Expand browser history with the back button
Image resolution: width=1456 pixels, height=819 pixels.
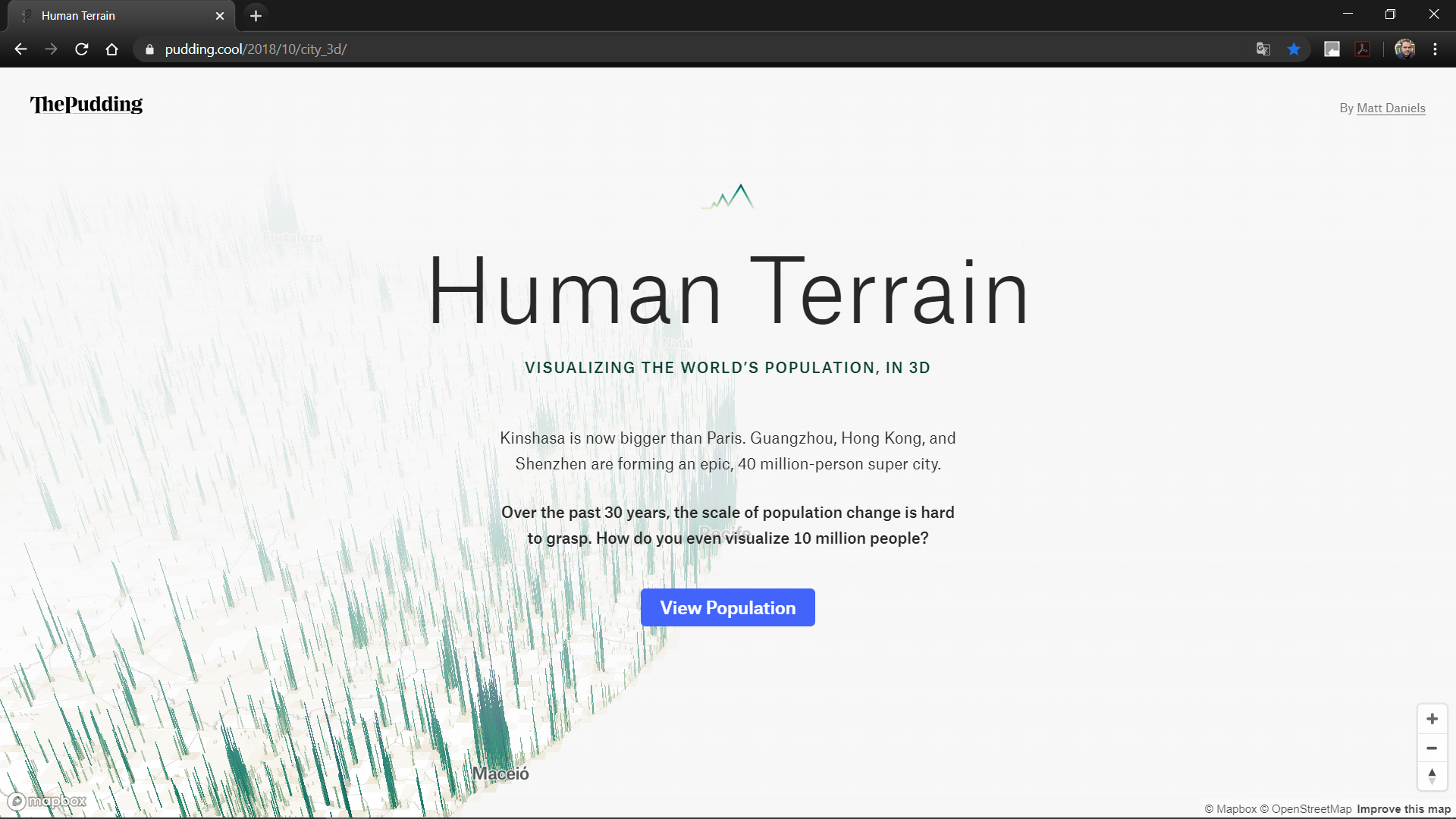tap(20, 49)
